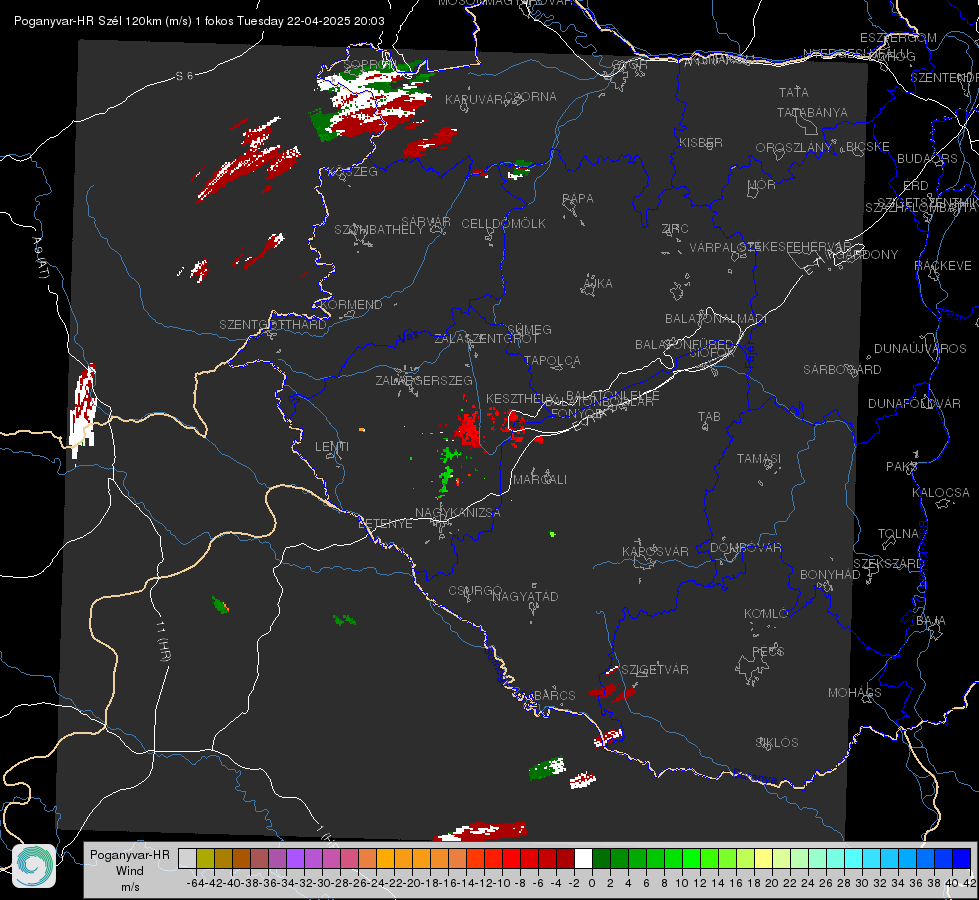The height and width of the screenshot is (900, 979).
Task: Click the BALATONFÜRED city label
Action: [684, 345]
